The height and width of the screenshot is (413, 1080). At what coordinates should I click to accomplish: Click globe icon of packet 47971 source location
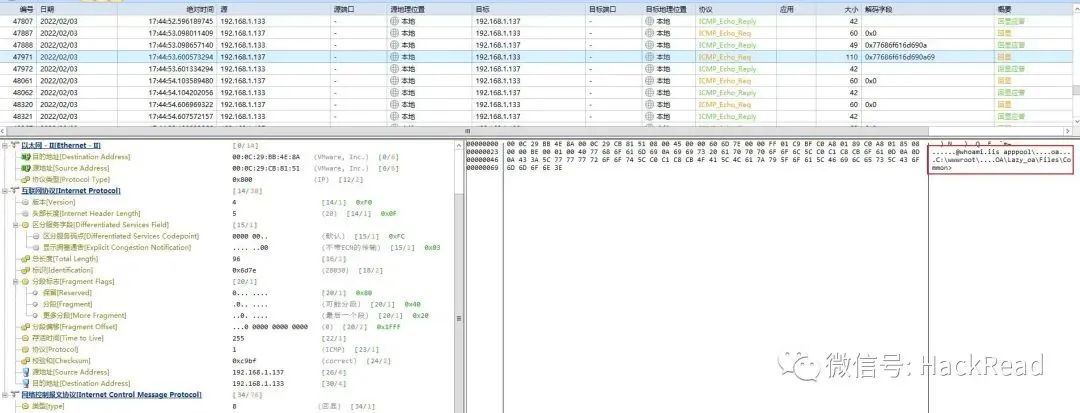click(394, 57)
